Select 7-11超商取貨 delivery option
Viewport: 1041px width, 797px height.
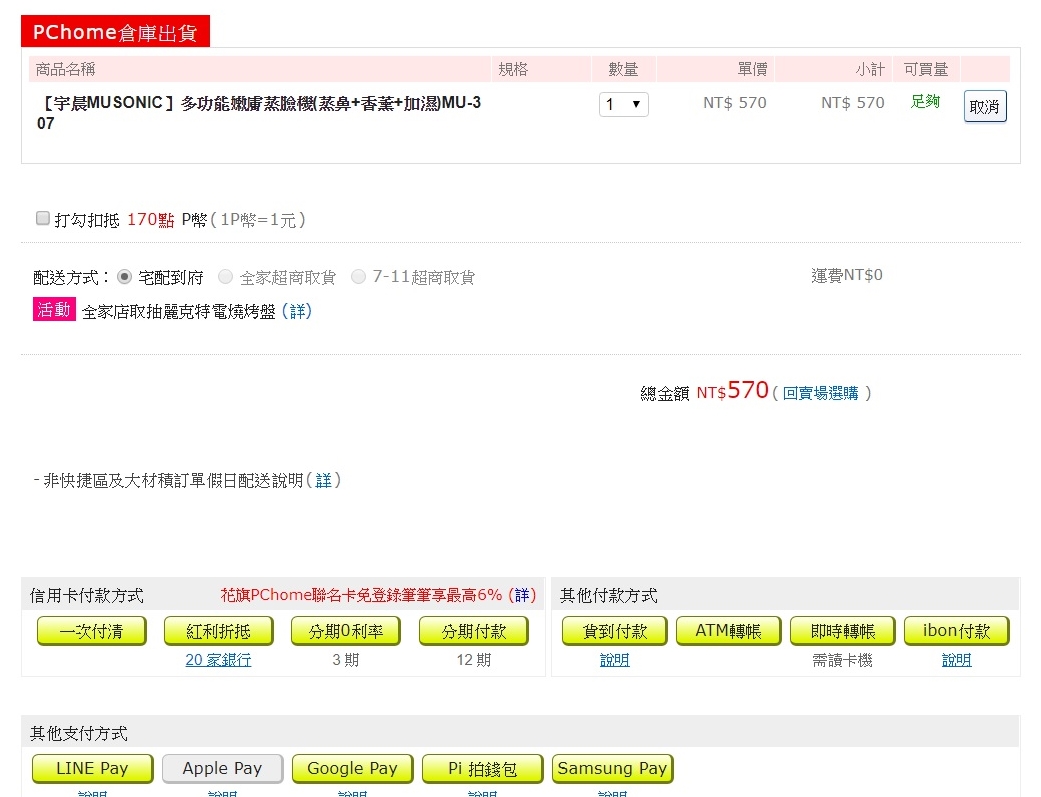pos(359,277)
